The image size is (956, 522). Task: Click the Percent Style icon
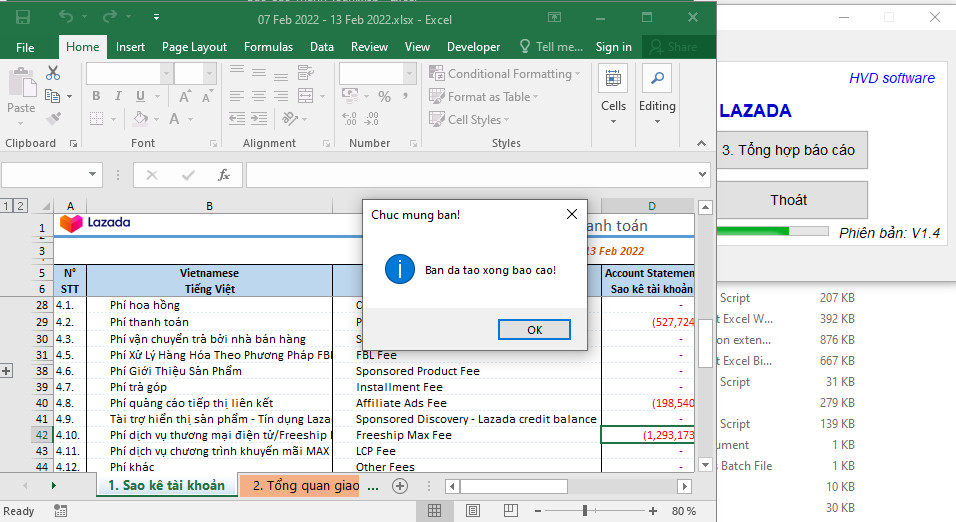384,96
